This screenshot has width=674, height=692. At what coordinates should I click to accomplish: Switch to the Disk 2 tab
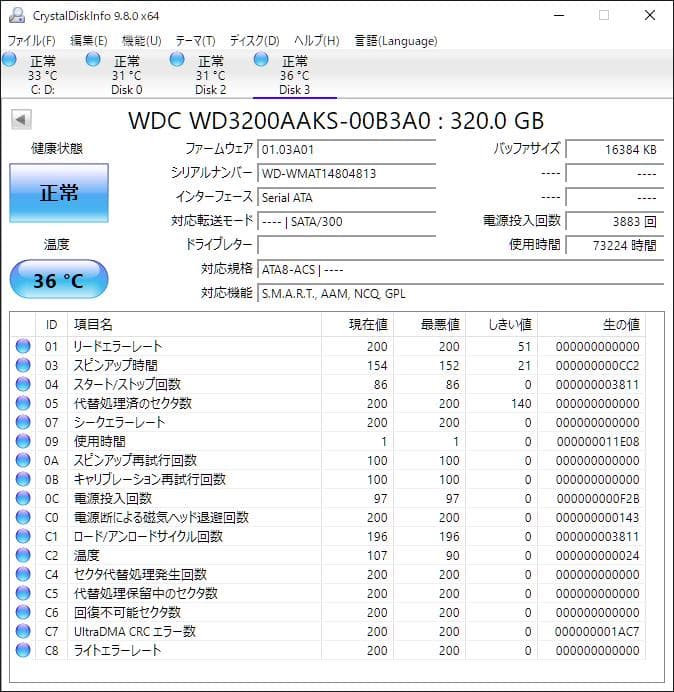[x=210, y=75]
